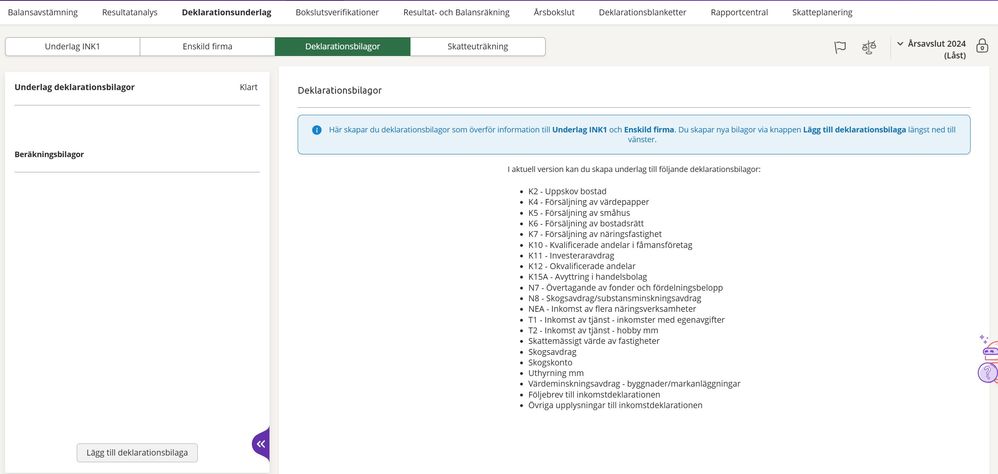Open the balance scale icon
This screenshot has width=998, height=474.
click(x=868, y=47)
